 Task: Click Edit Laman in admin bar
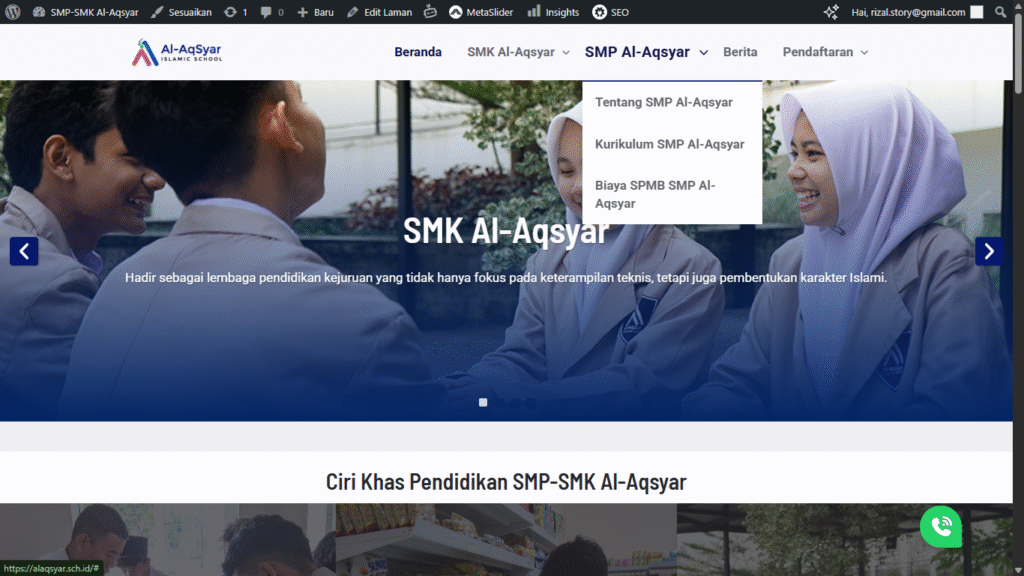(x=379, y=12)
